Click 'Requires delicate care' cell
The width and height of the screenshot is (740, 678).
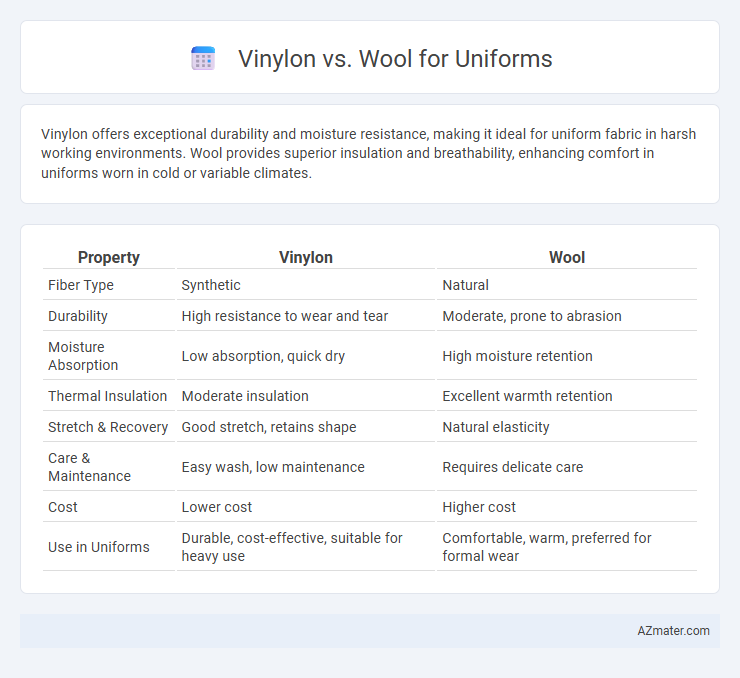(x=513, y=467)
